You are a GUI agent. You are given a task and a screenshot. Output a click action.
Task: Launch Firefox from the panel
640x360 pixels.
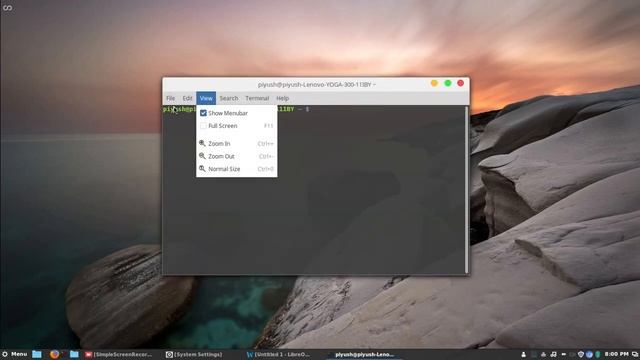point(54,354)
